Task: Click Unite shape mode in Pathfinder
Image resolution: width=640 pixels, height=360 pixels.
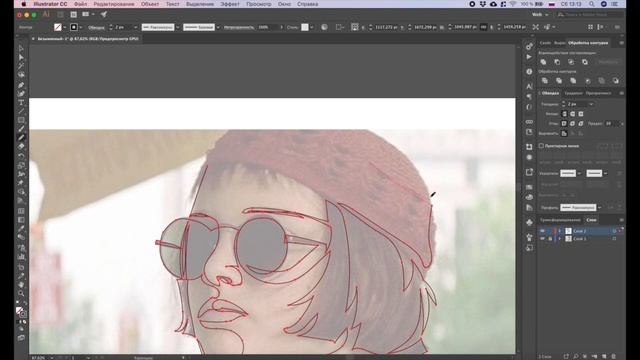Action: (543, 62)
